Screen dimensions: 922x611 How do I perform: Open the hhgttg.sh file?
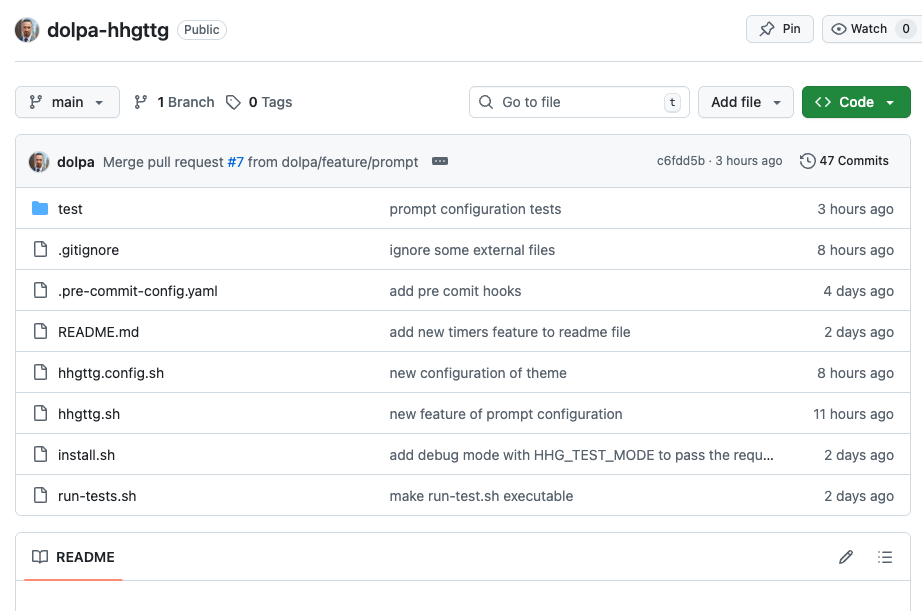click(89, 414)
